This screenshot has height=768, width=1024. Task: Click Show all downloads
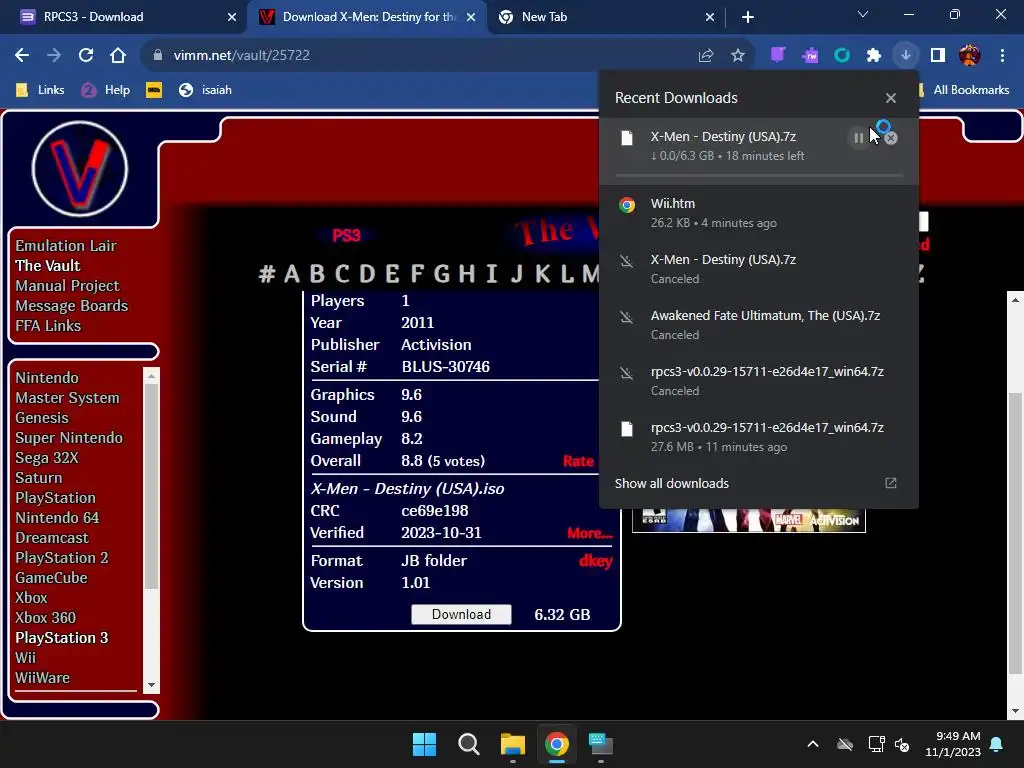click(671, 483)
